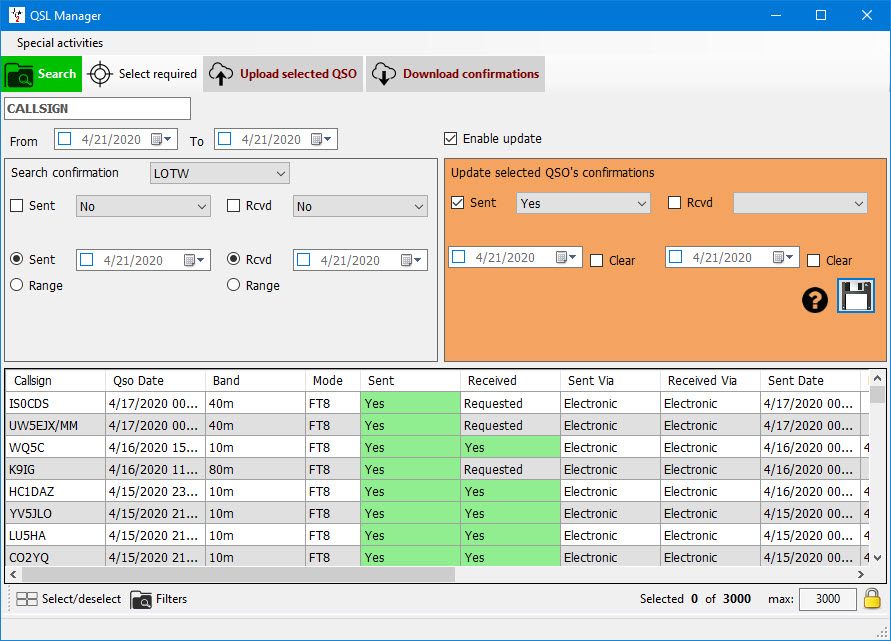Click the max value field showing 3000
The width and height of the screenshot is (891, 641).
pyautogui.click(x=827, y=599)
